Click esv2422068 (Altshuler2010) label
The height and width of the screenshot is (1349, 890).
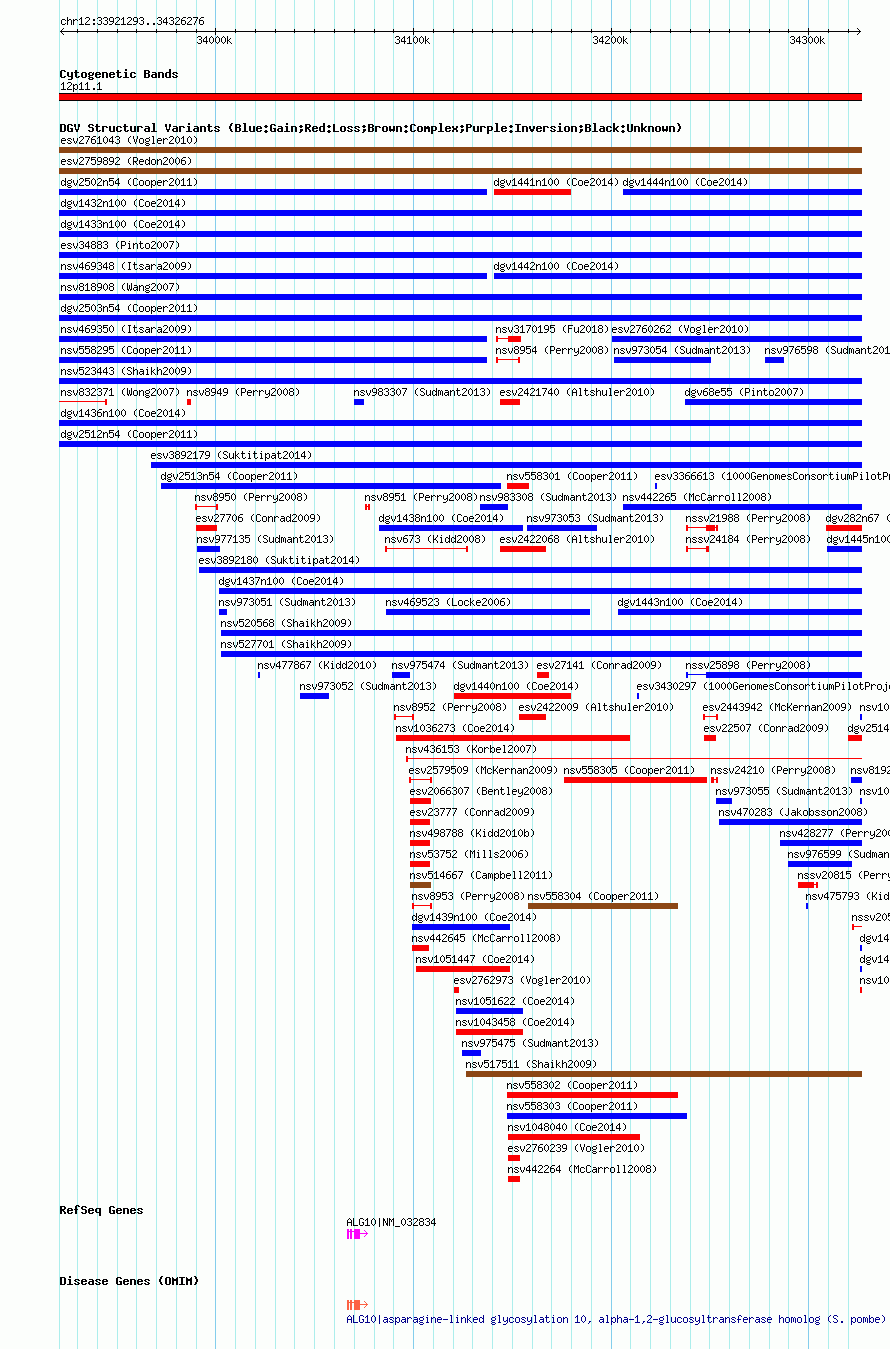coord(577,539)
